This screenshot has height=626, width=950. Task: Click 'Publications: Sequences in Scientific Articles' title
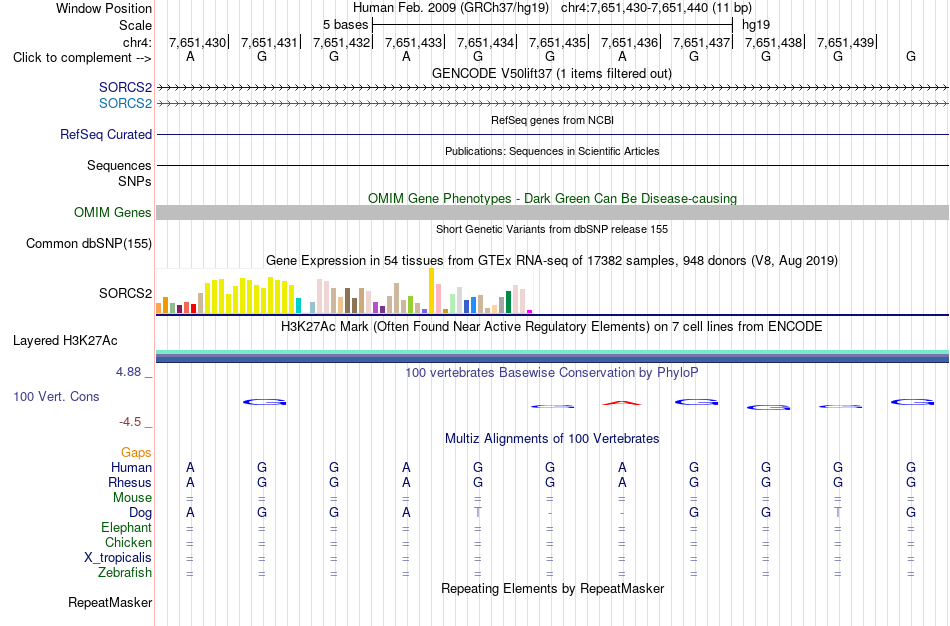pos(552,152)
